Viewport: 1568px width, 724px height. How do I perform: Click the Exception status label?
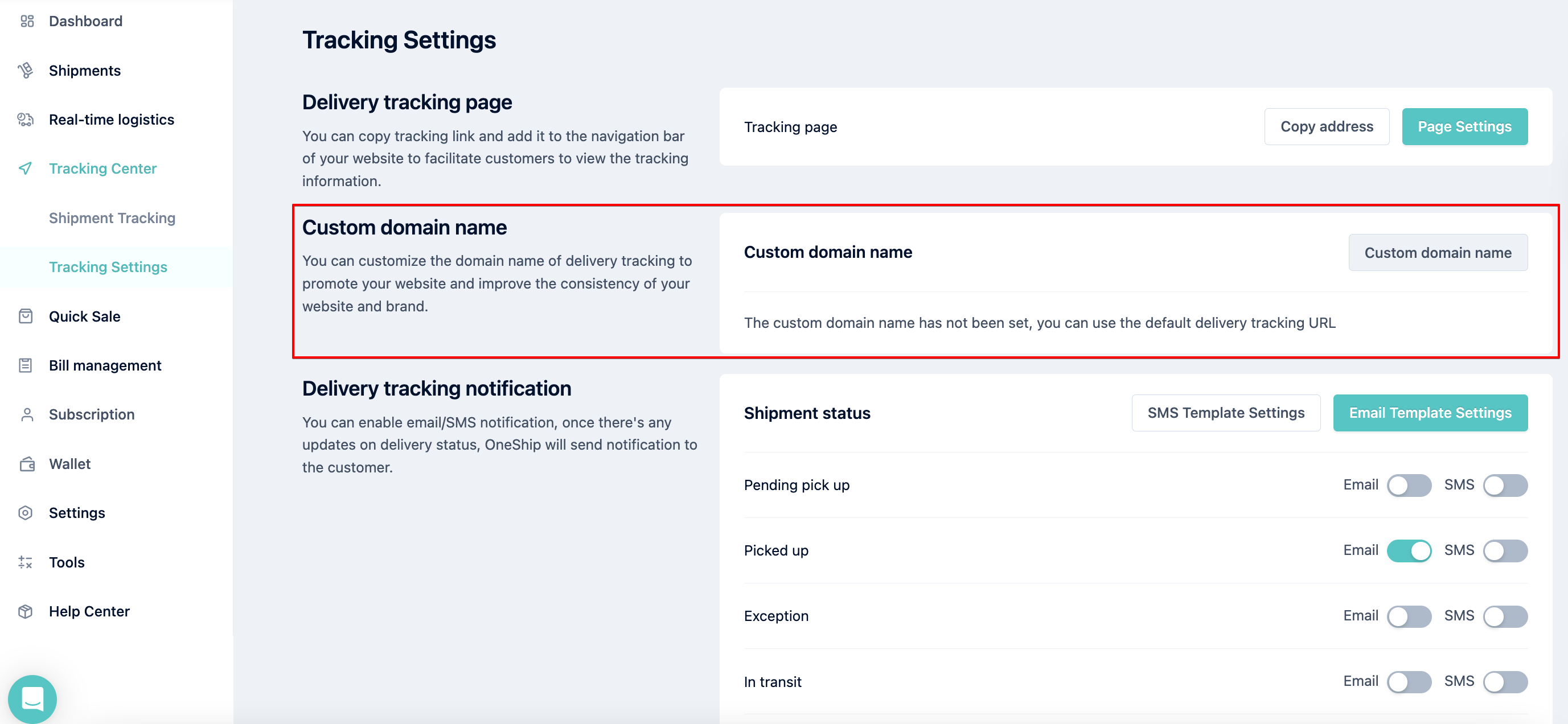[776, 616]
